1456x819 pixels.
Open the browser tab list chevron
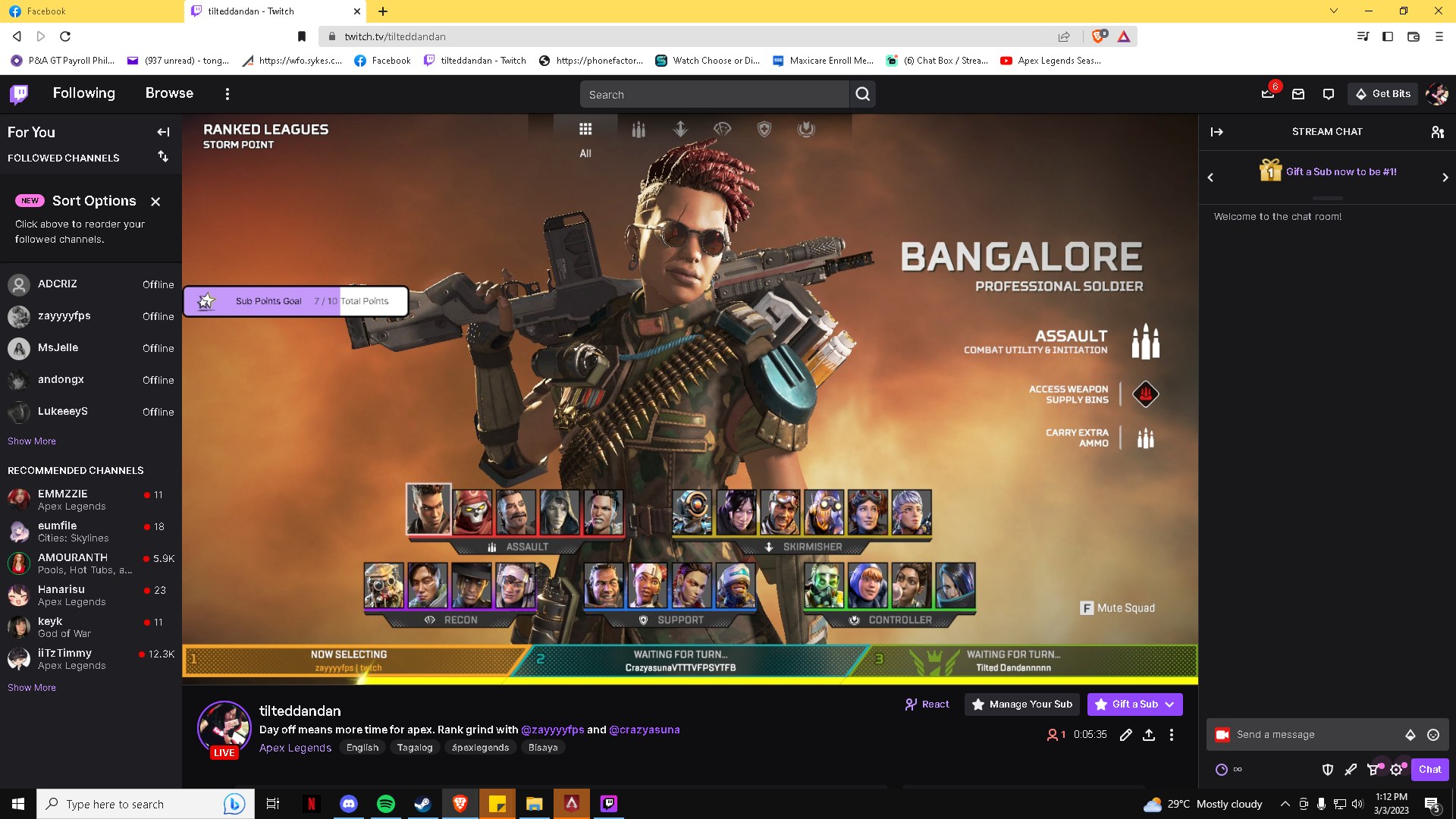coord(1333,11)
